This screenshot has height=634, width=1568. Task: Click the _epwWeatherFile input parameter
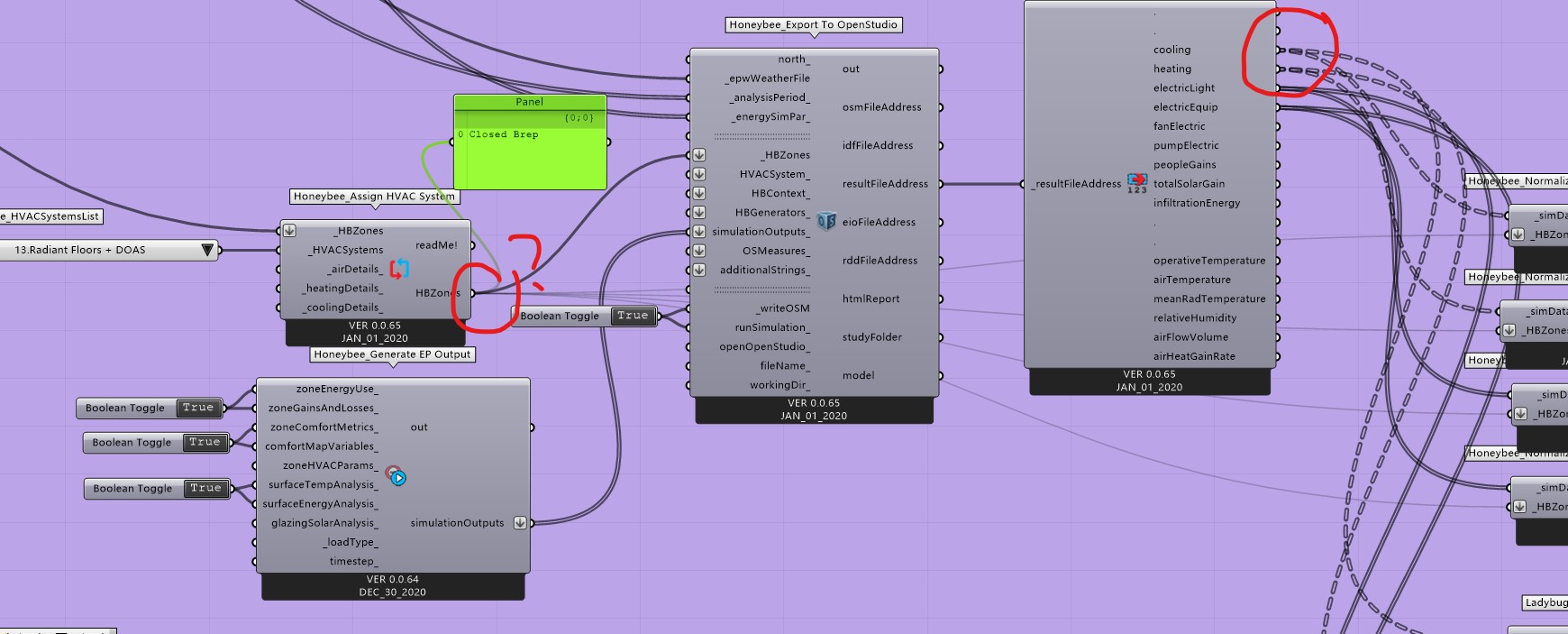click(767, 78)
